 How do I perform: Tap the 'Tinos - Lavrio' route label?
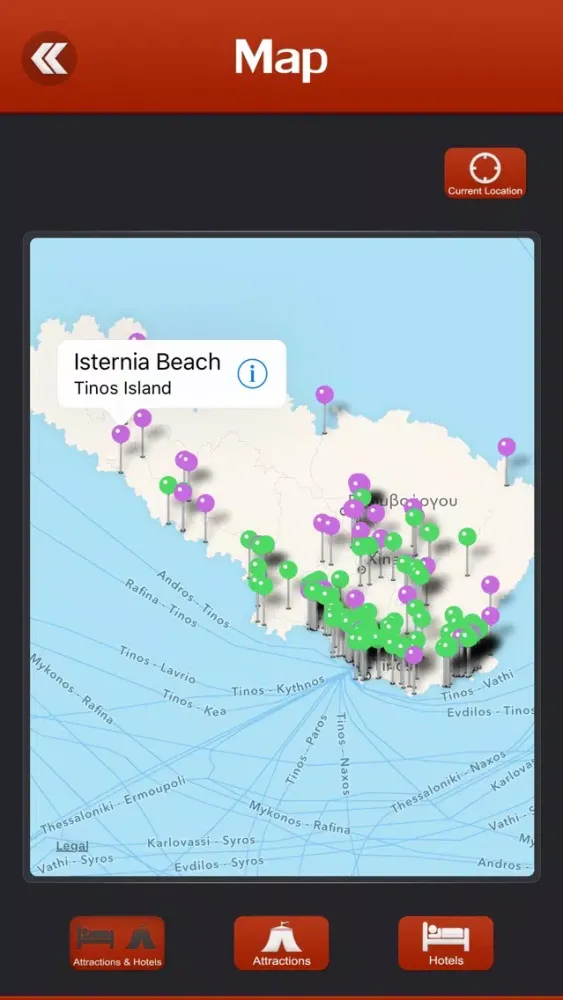[157, 664]
